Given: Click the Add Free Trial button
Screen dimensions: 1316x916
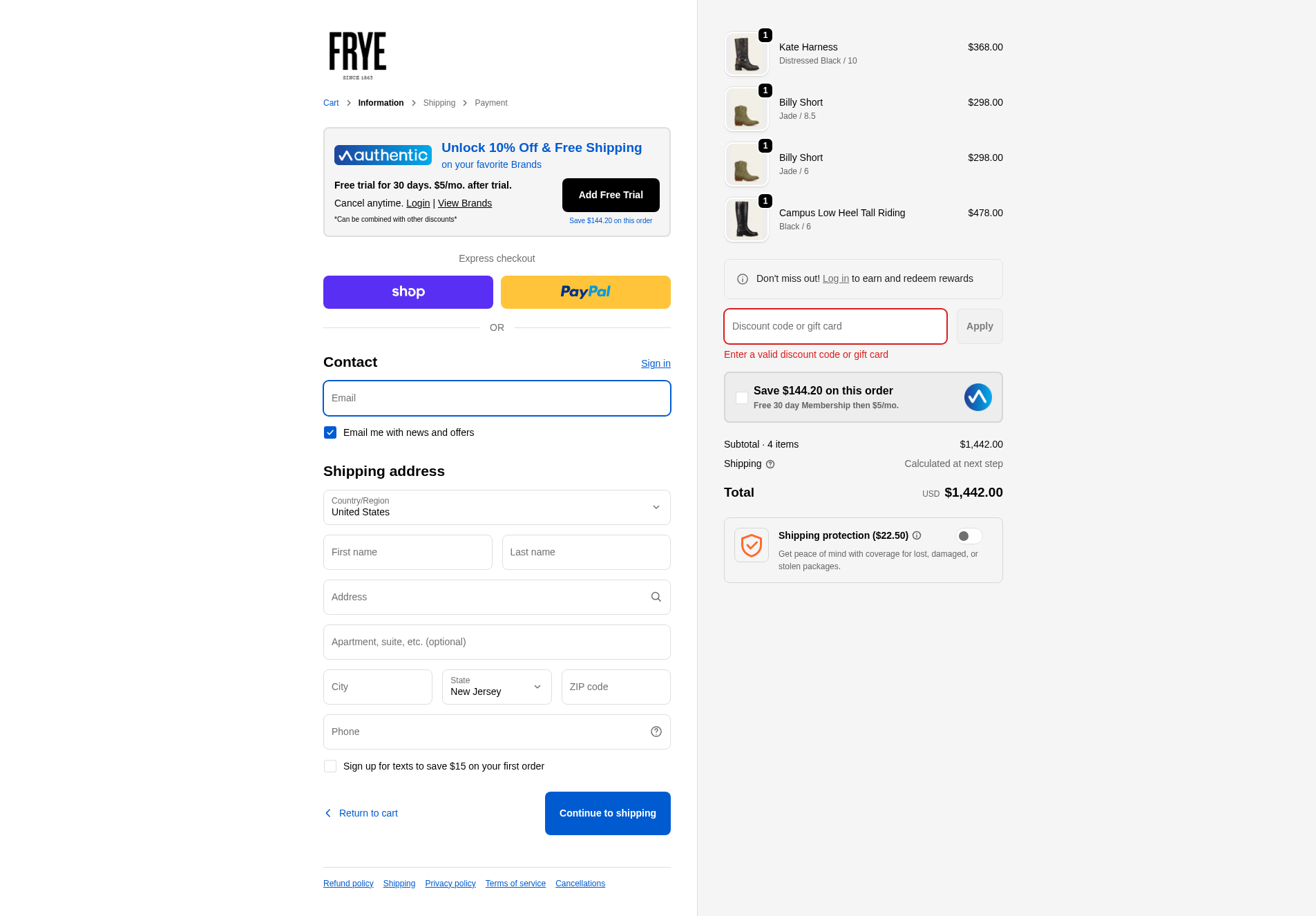Looking at the screenshot, I should pos(611,195).
